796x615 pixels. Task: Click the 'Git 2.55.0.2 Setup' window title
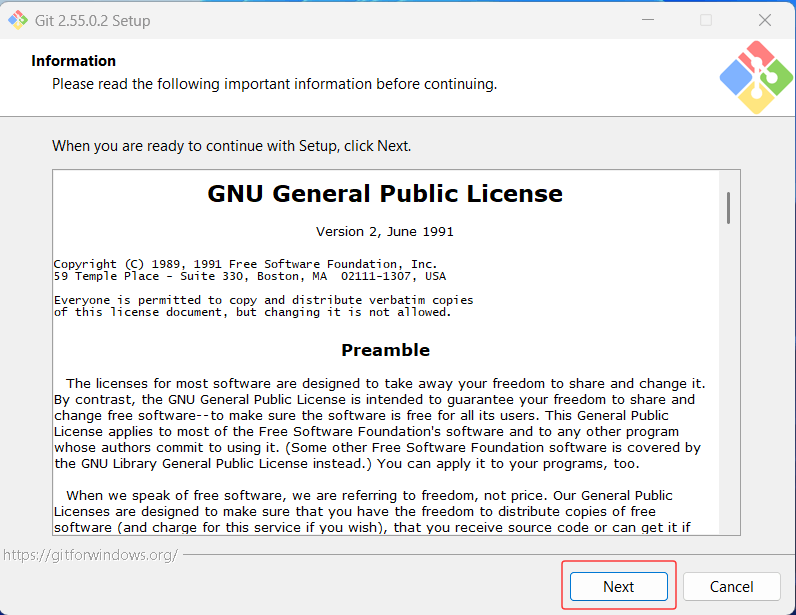pyautogui.click(x=92, y=21)
